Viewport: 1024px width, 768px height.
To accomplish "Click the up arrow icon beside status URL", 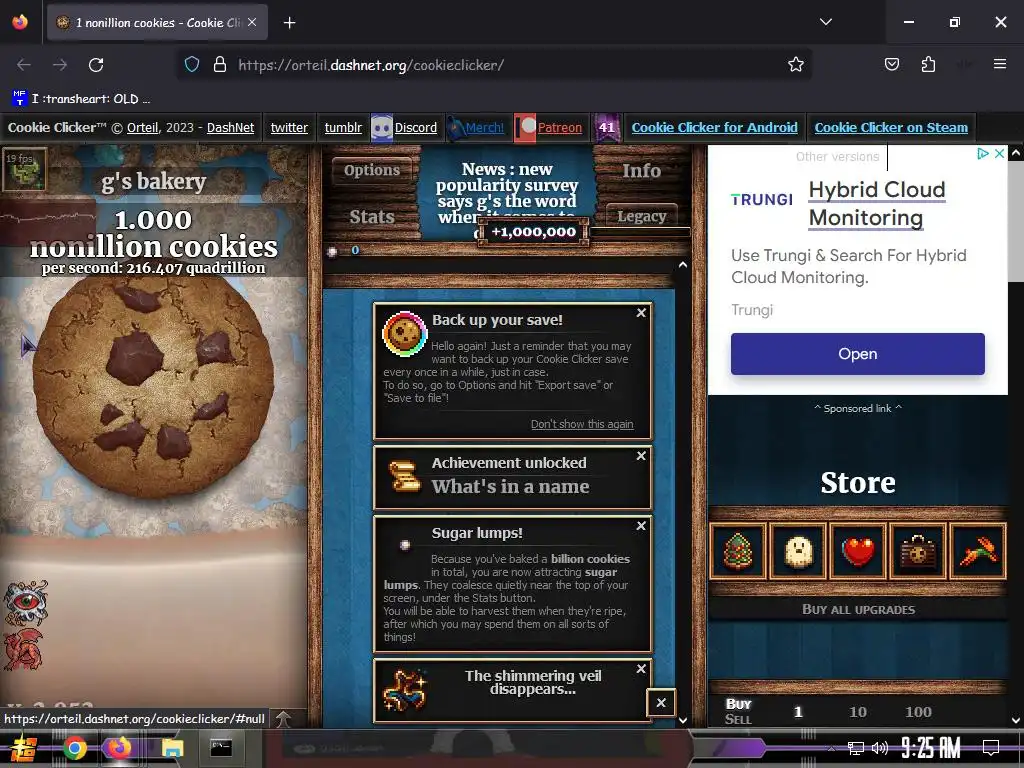I will click(283, 719).
